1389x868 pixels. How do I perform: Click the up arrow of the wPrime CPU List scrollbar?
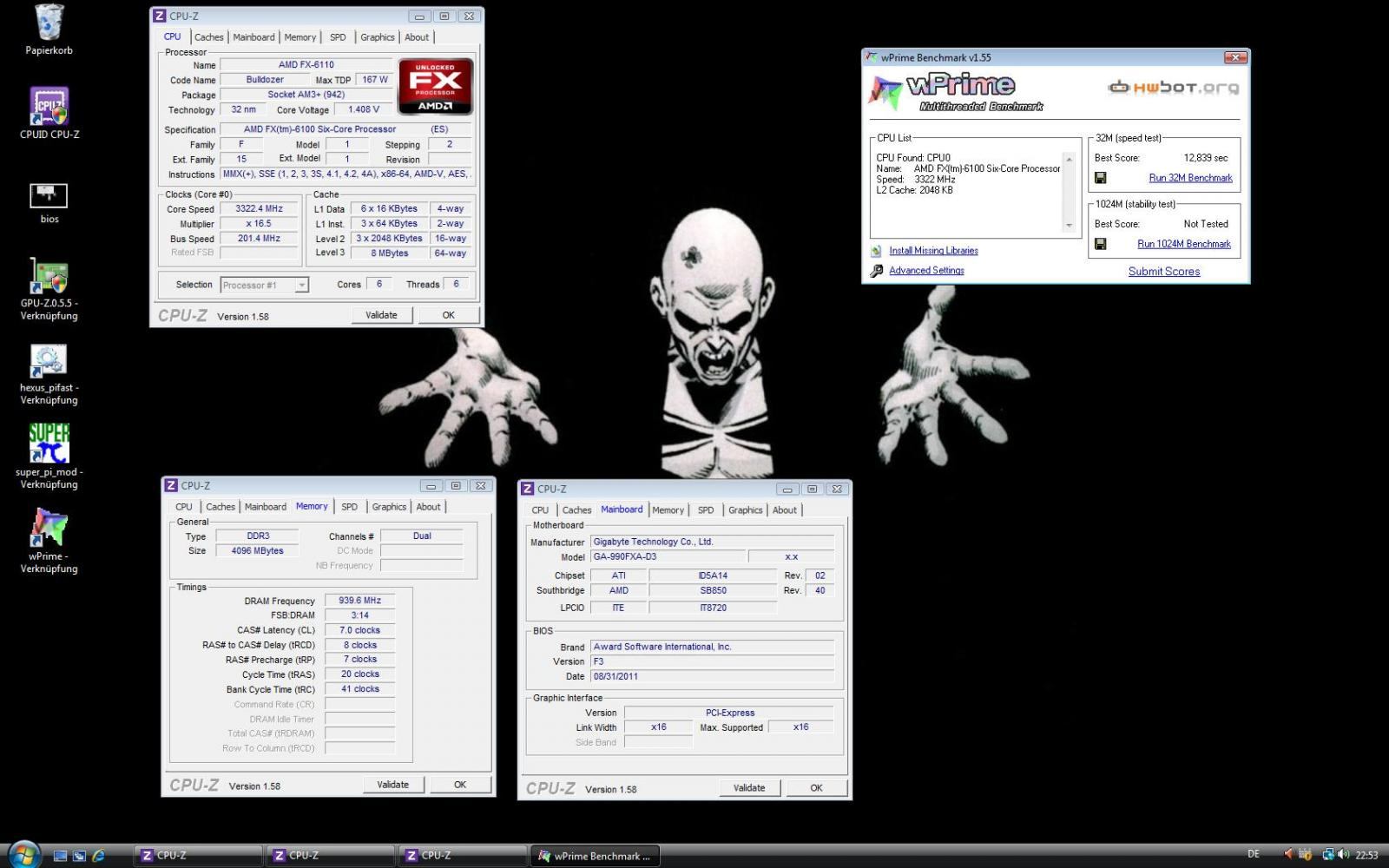point(1069,160)
